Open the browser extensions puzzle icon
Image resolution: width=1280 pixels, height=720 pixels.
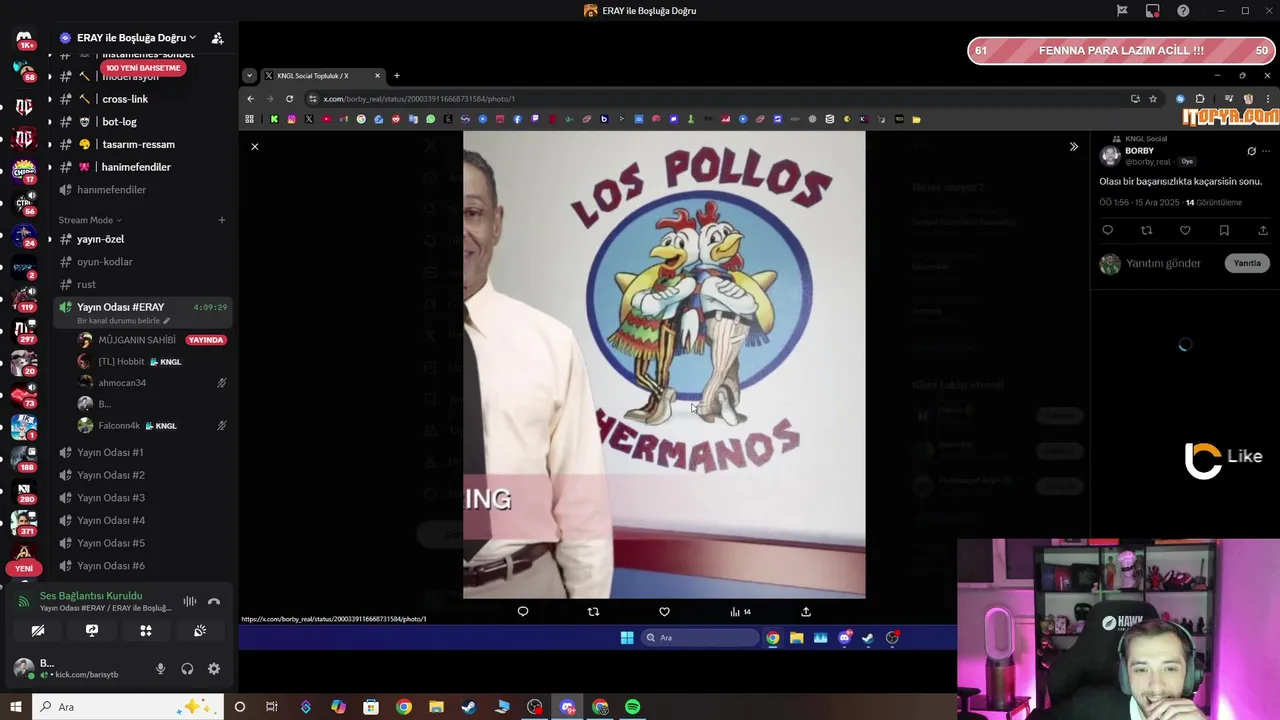click(x=1200, y=99)
